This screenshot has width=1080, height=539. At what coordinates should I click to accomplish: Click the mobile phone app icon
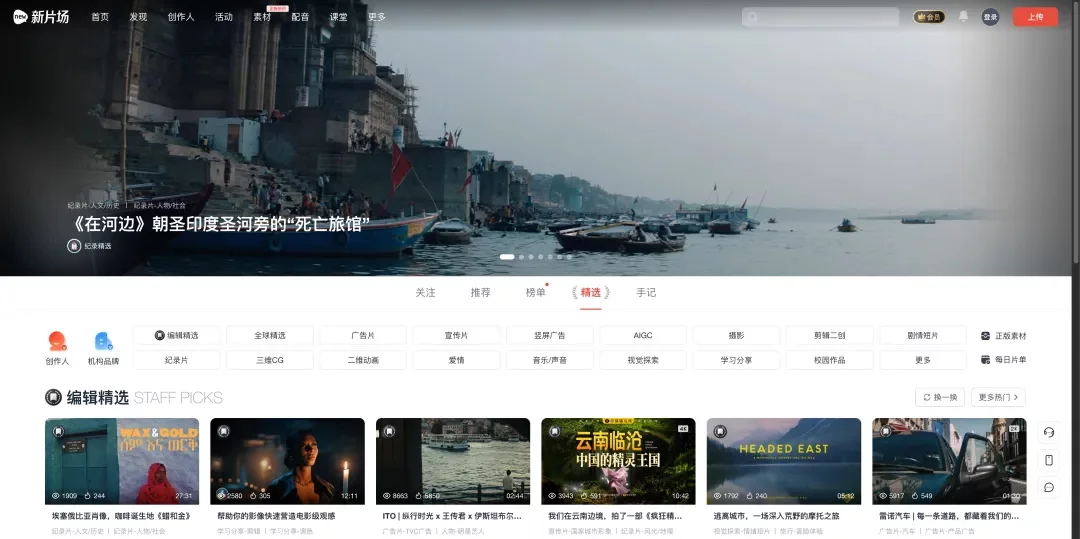point(1049,460)
